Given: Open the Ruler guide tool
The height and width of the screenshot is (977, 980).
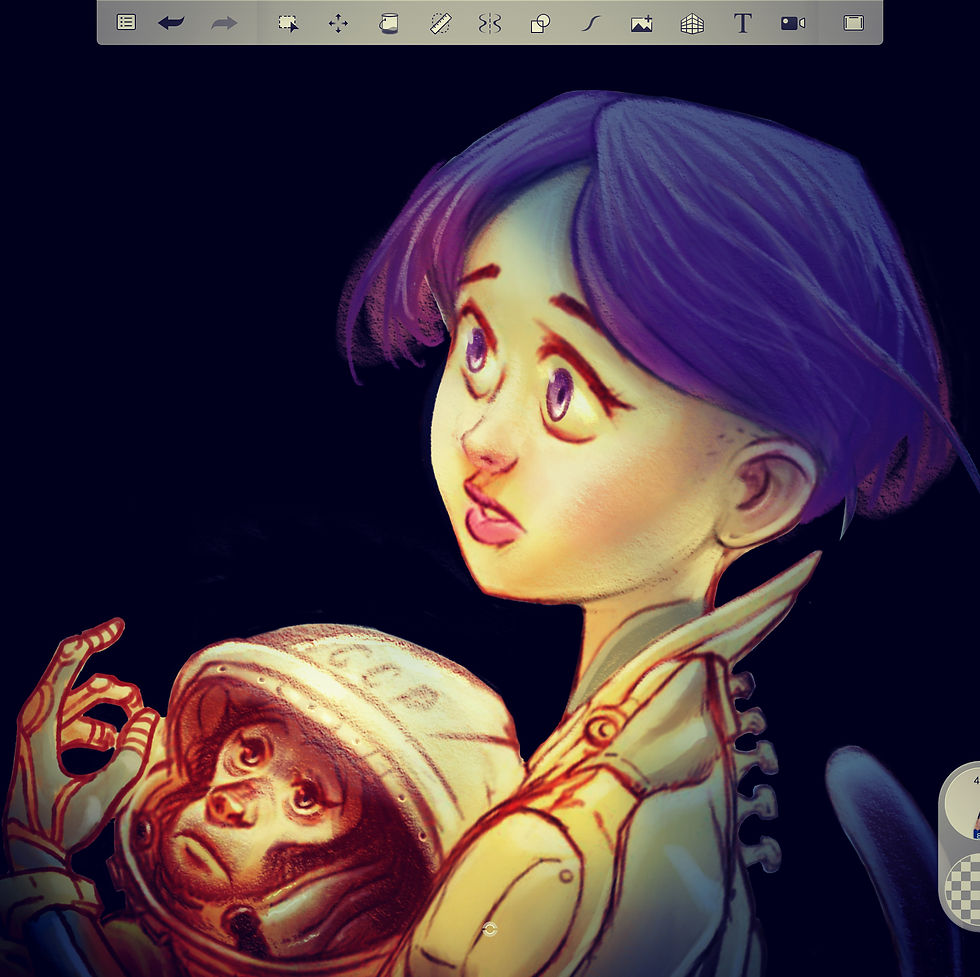Looking at the screenshot, I should (x=441, y=24).
